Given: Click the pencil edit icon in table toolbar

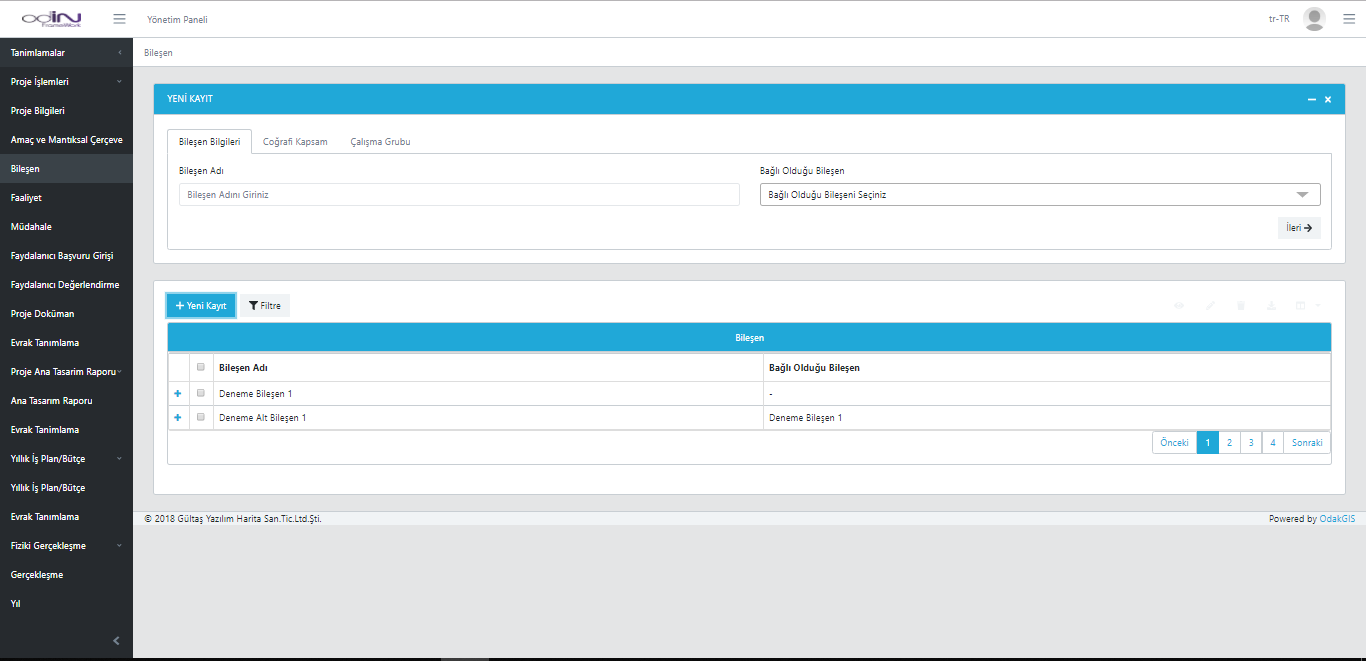Looking at the screenshot, I should (x=1210, y=306).
